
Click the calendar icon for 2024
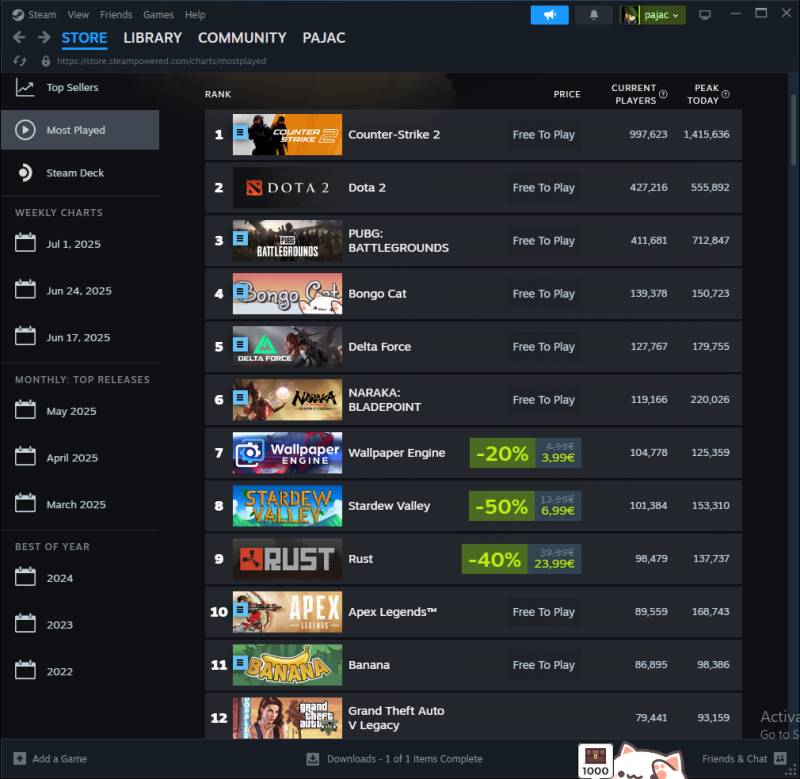coord(25,576)
